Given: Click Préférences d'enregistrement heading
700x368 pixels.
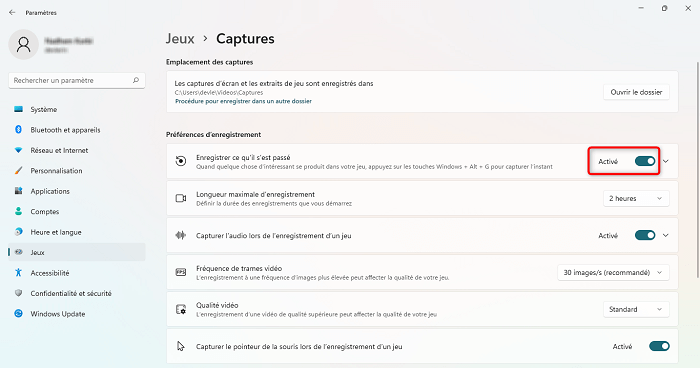Looking at the screenshot, I should [x=213, y=134].
